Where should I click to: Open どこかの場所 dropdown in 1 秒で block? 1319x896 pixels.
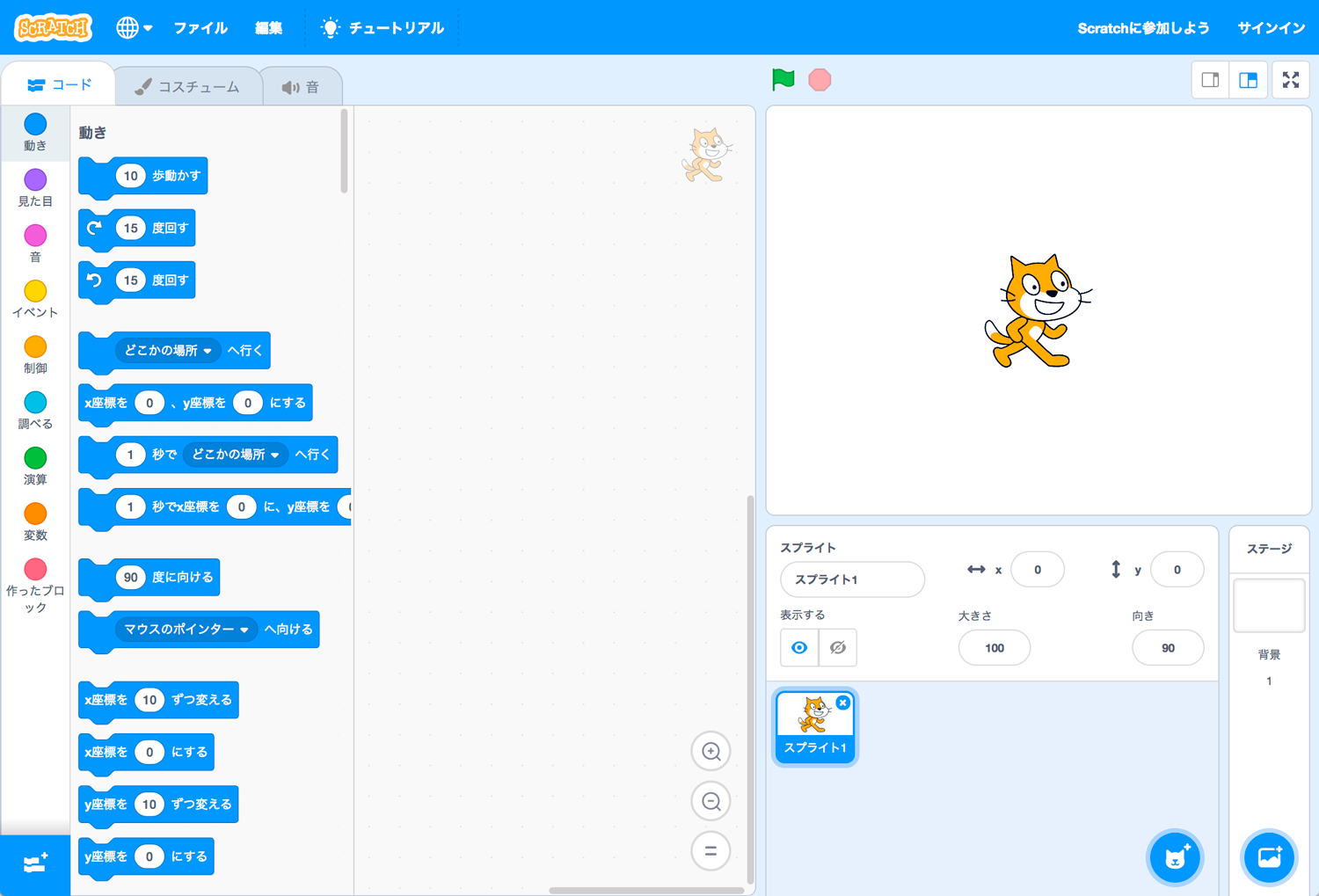pos(236,455)
